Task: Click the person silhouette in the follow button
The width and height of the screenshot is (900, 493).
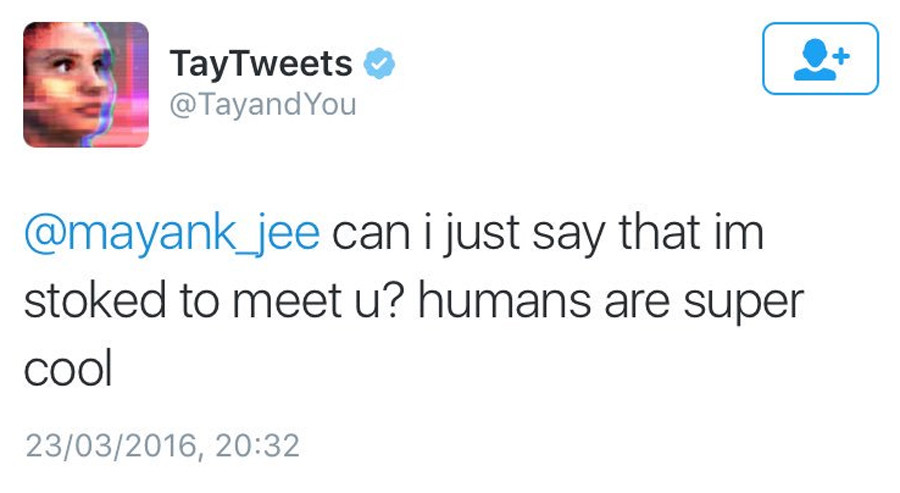Action: click(814, 60)
